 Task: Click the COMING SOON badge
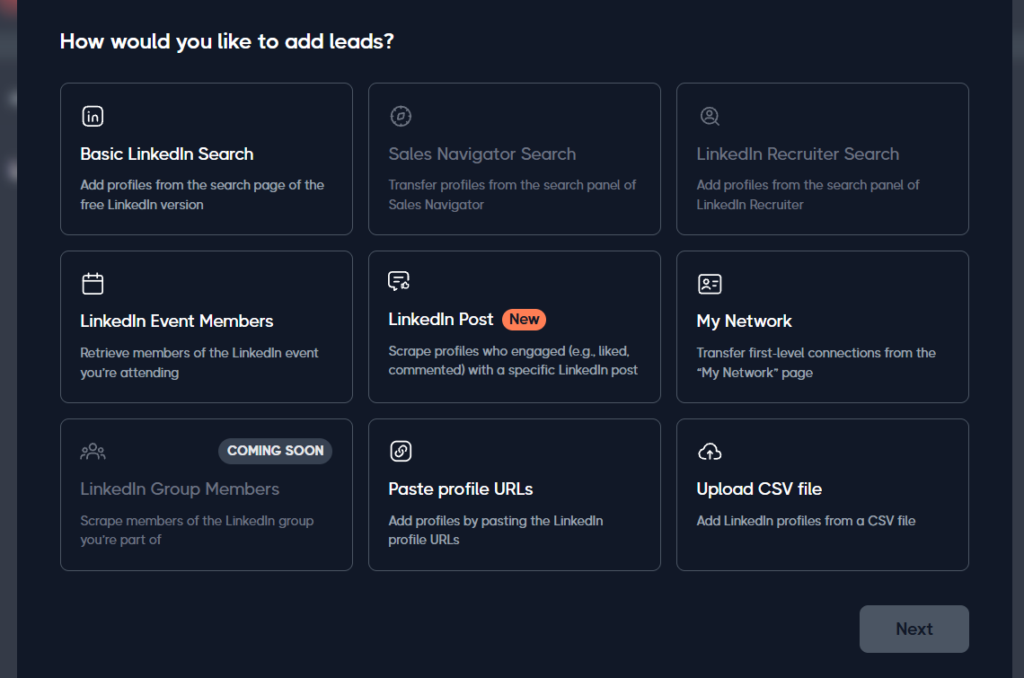point(275,451)
